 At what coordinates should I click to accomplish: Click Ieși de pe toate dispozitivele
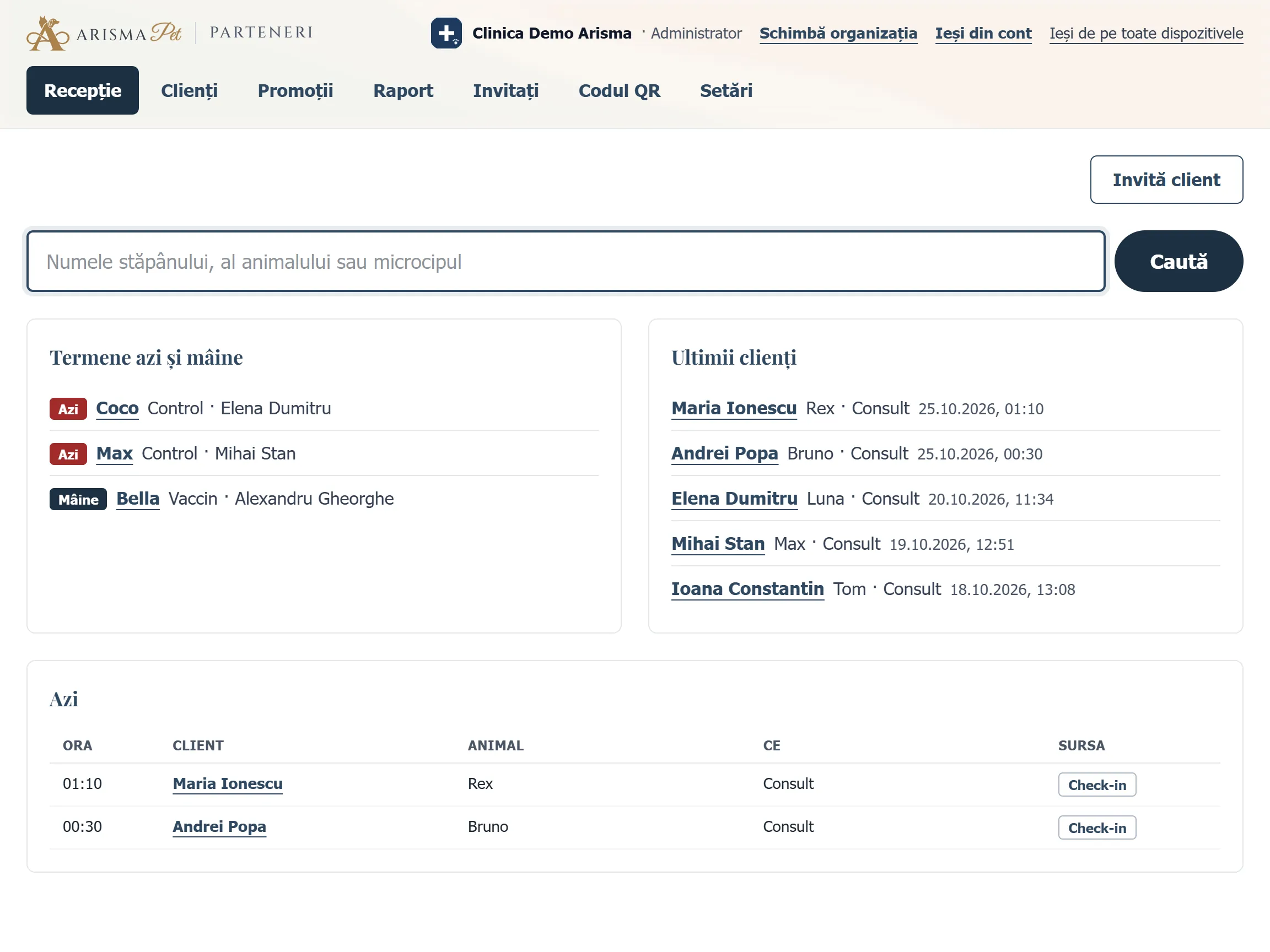click(x=1146, y=33)
